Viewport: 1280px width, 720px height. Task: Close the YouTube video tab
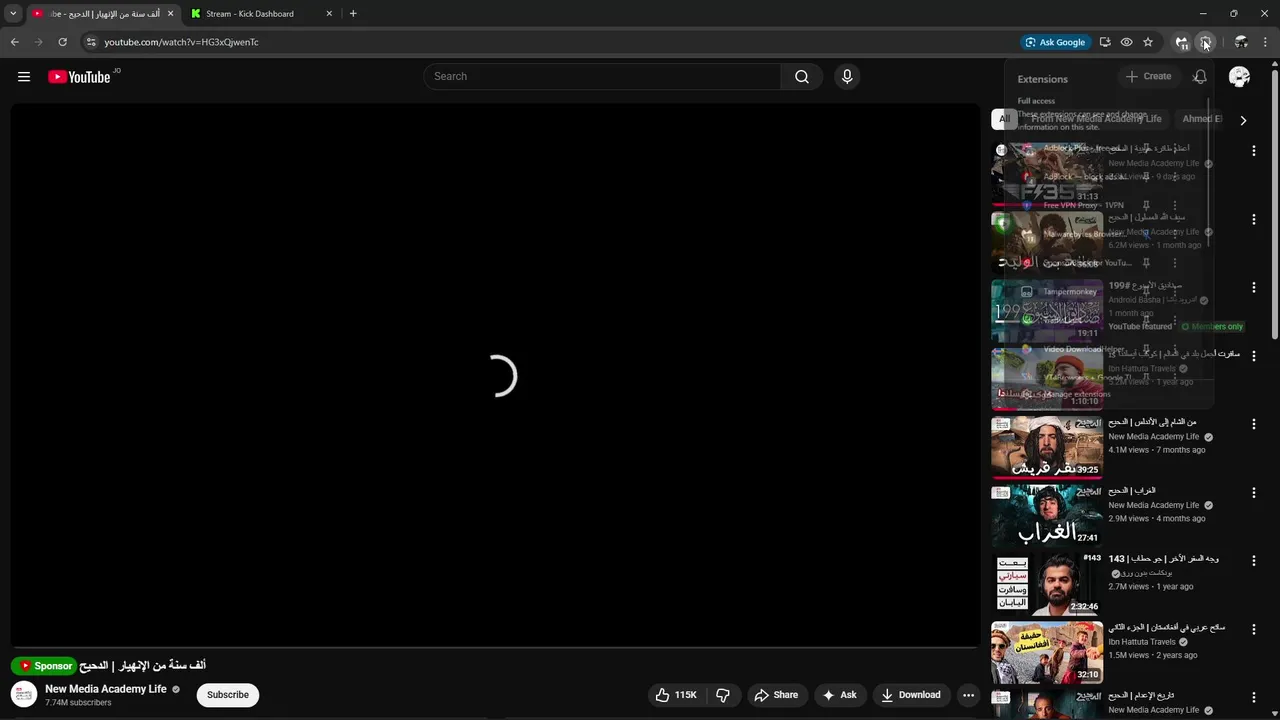(170, 14)
